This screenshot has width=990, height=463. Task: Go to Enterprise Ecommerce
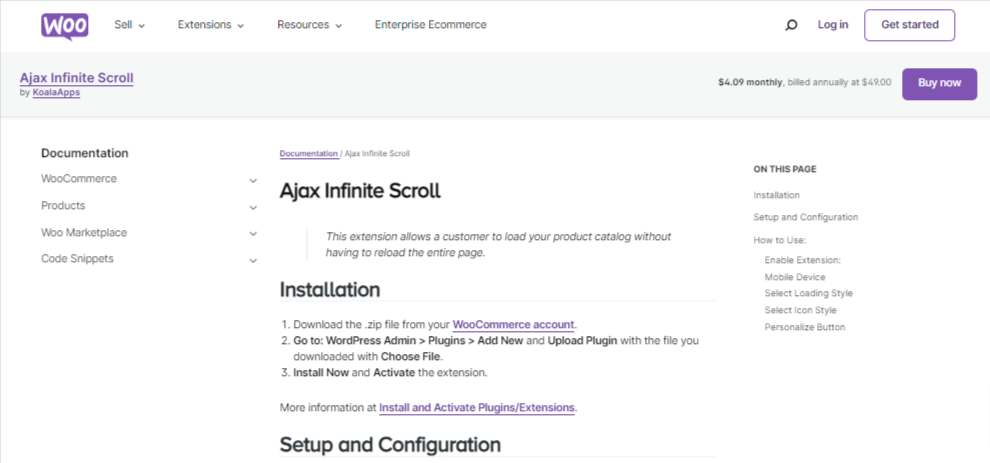[x=431, y=25]
